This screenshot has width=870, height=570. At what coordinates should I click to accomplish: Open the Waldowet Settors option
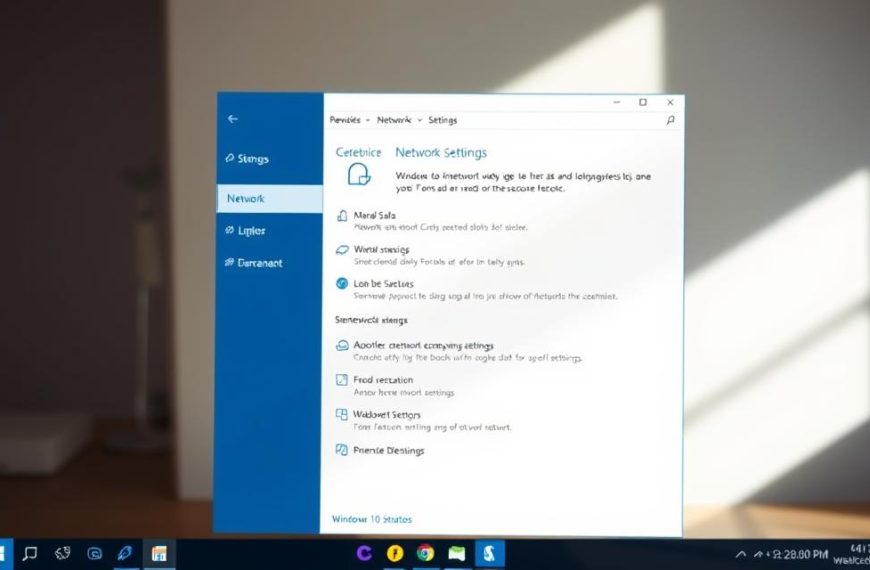coord(387,415)
